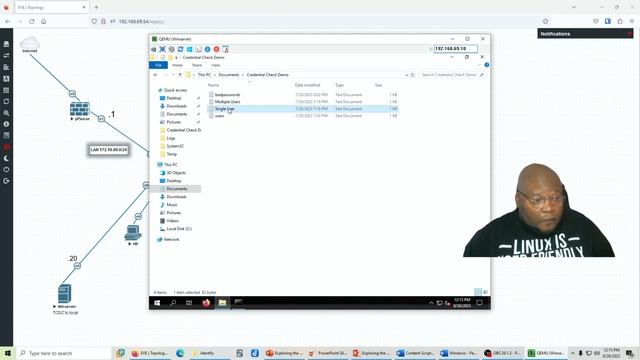Click the red lock icon in EVE sidebar
Image resolution: width=640 pixels, height=360 pixels.
tap(6, 147)
